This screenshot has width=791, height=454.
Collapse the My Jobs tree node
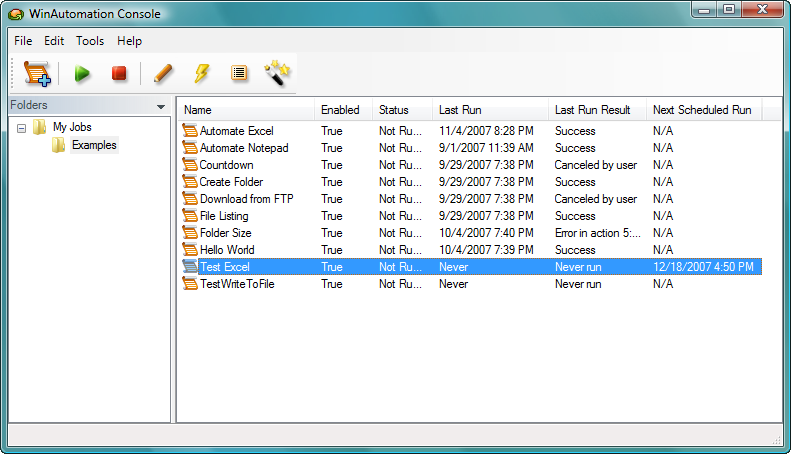point(22,128)
